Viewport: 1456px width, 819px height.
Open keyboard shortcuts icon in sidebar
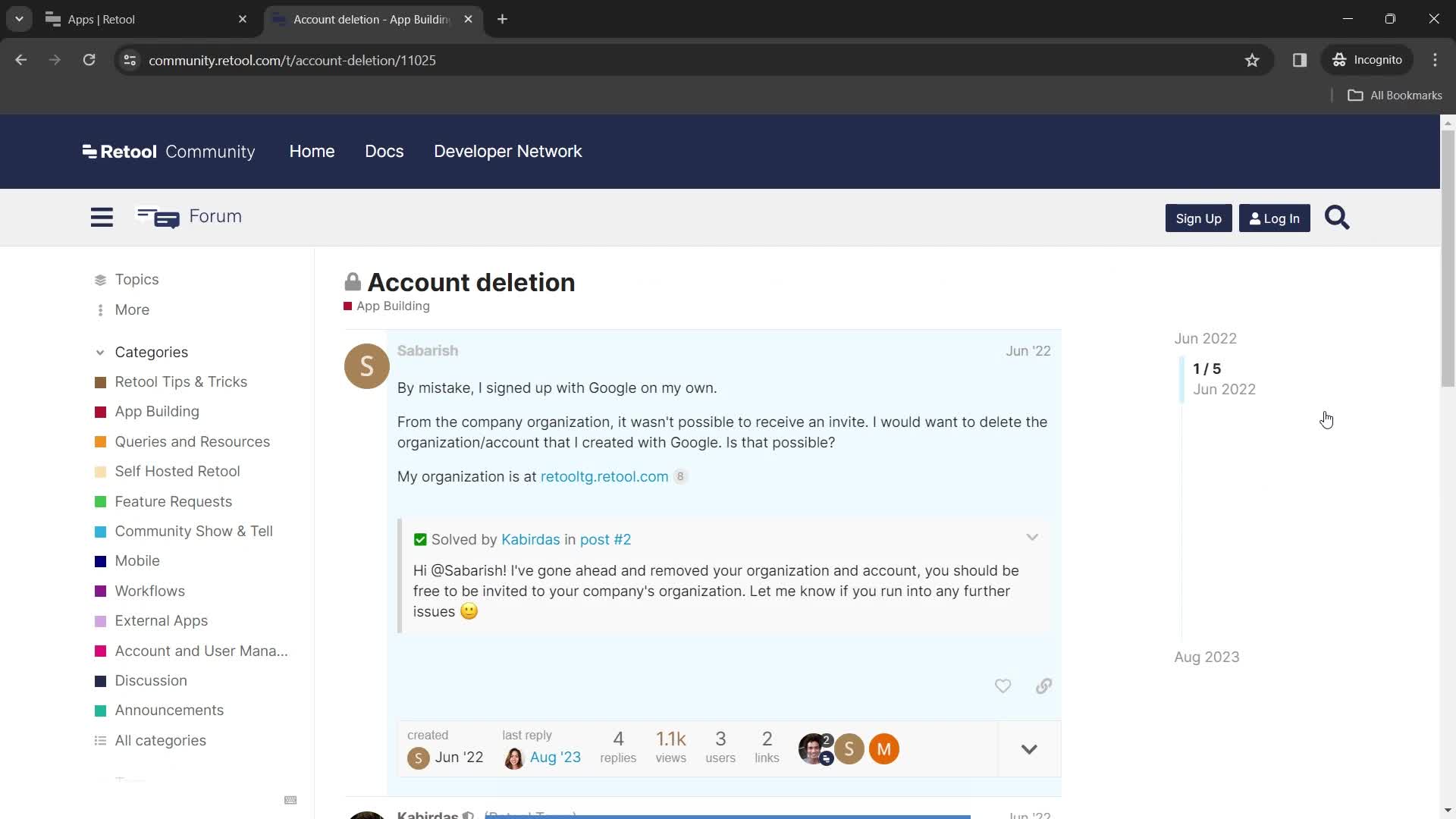pos(290,800)
